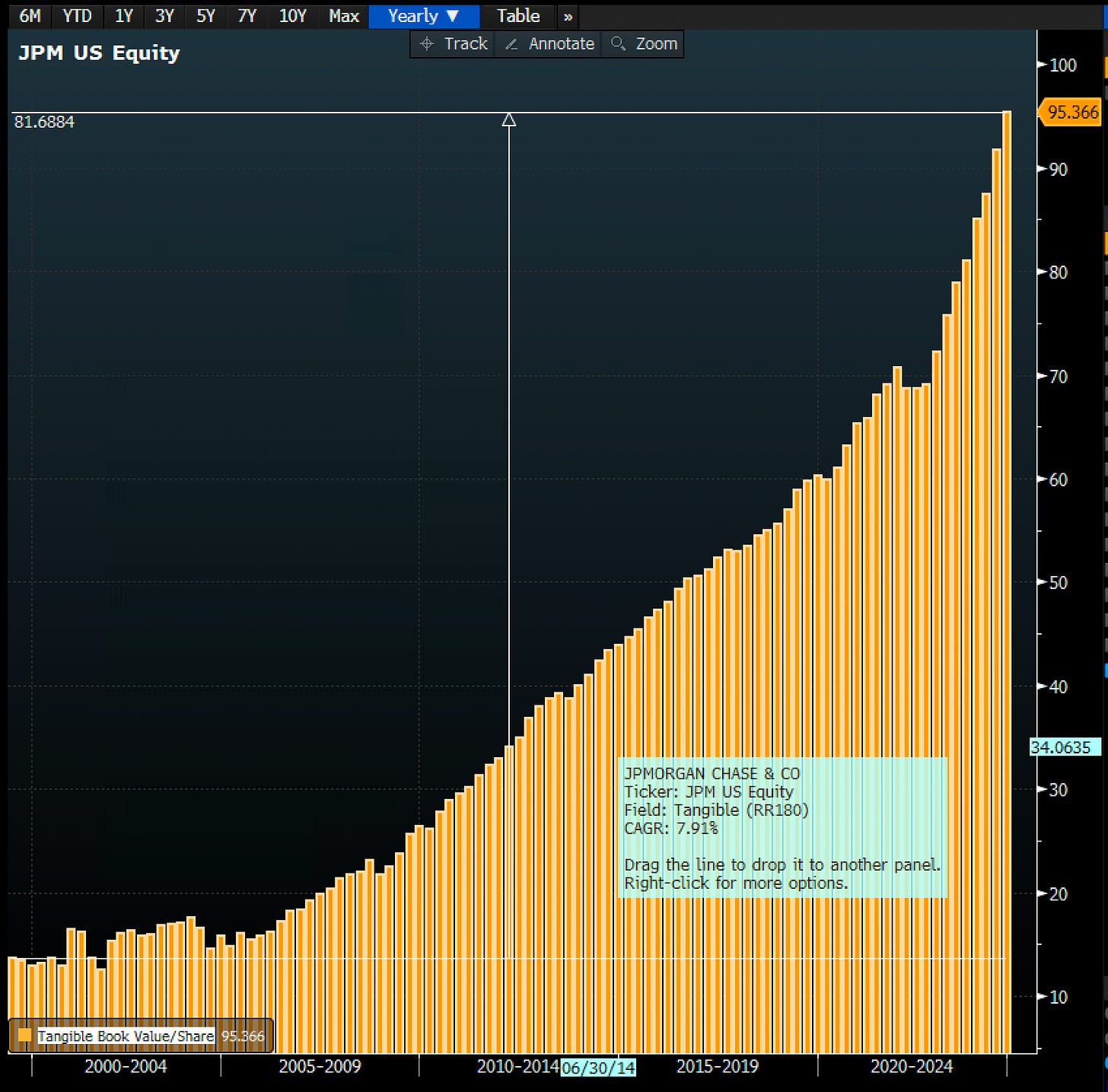This screenshot has width=1108, height=1092.
Task: Choose the 7Y time range
Action: click(247, 16)
